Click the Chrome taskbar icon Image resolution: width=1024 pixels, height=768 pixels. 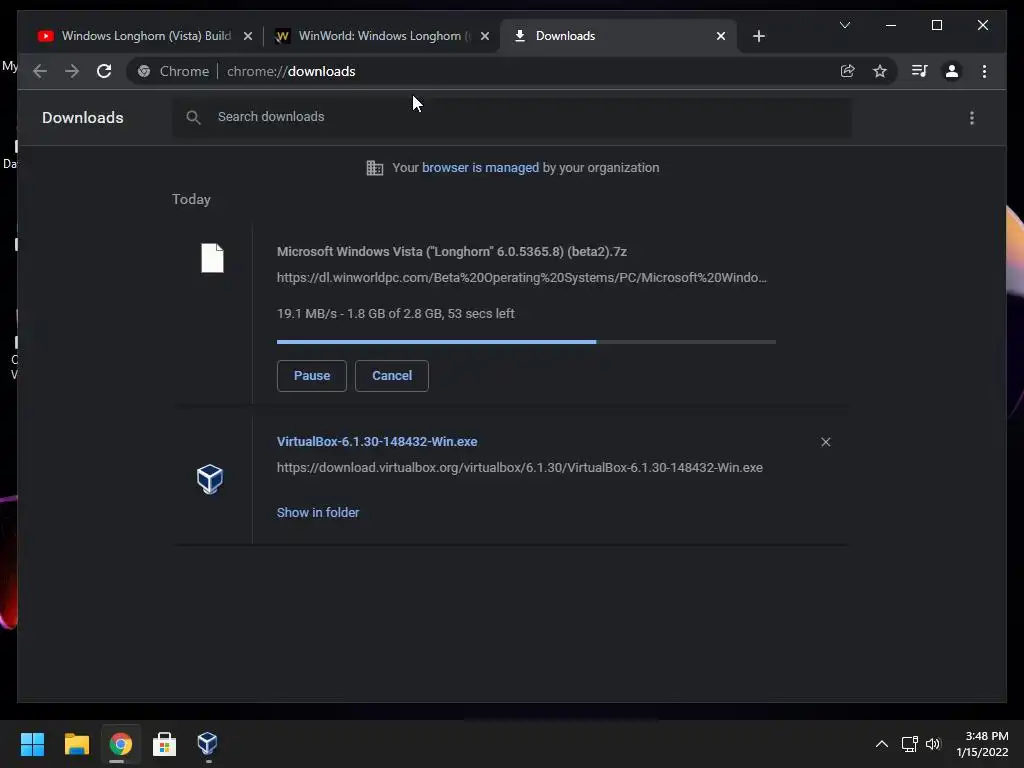pos(120,744)
